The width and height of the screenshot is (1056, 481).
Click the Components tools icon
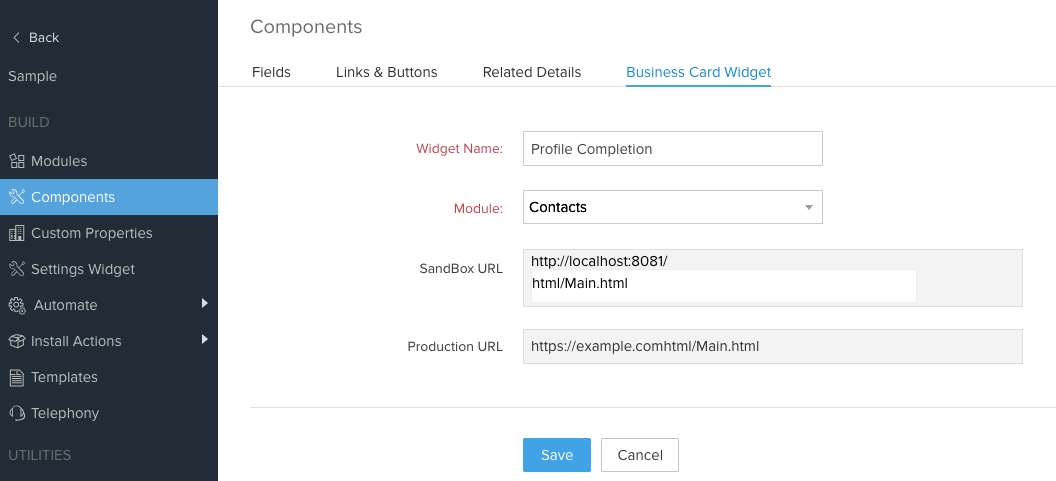[x=16, y=197]
